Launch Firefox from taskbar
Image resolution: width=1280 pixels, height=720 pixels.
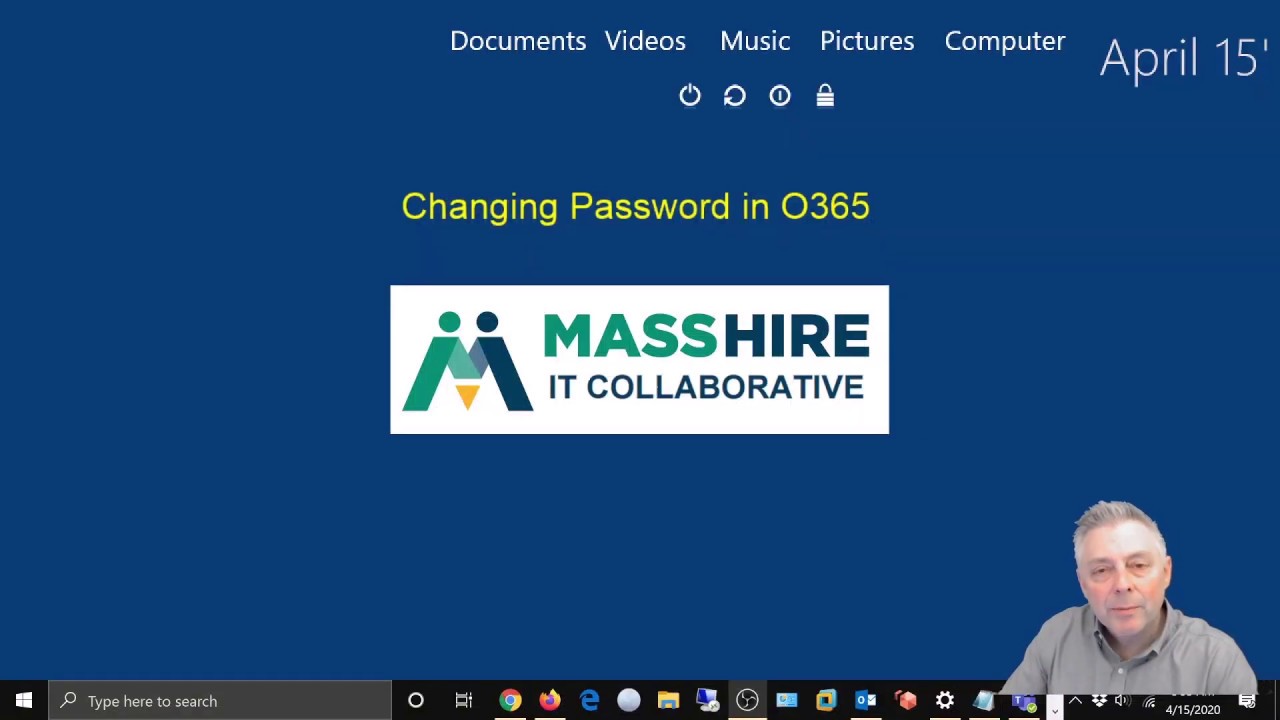pyautogui.click(x=550, y=701)
